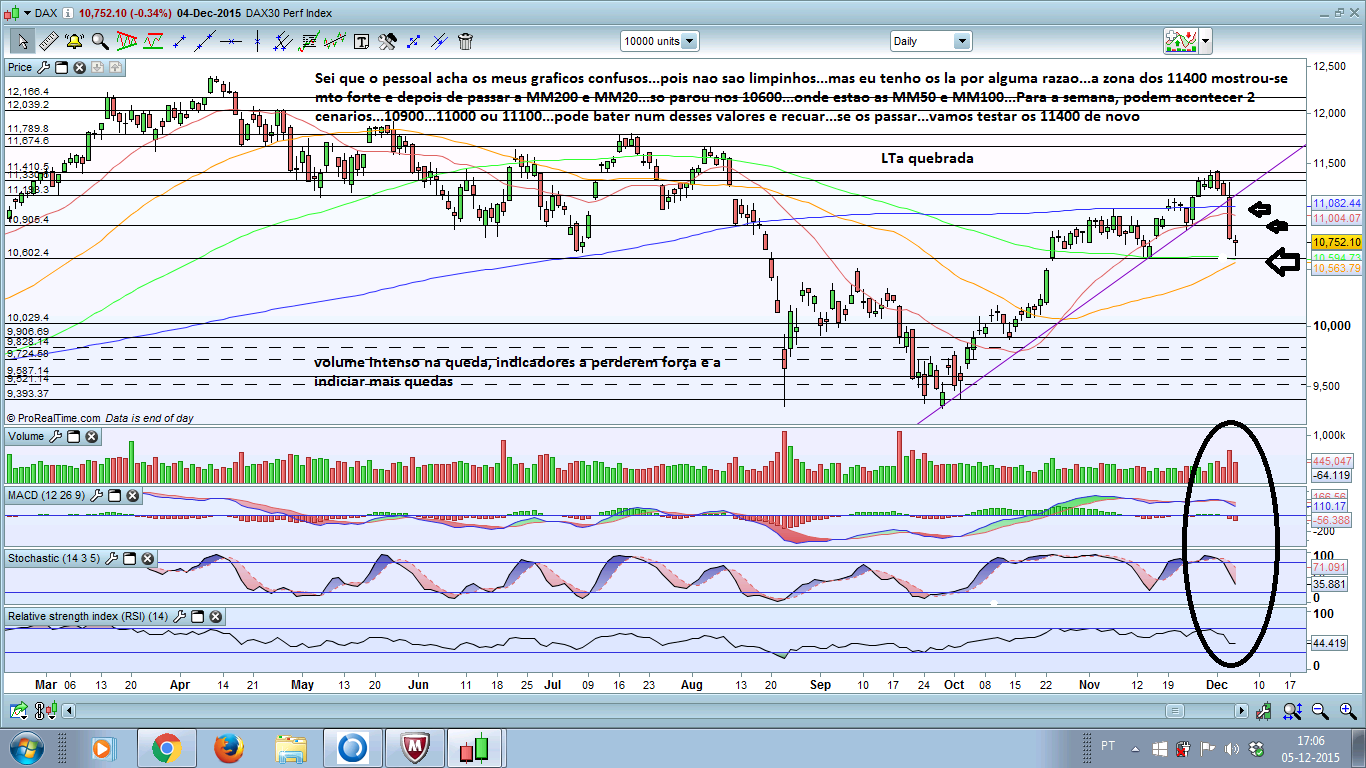Choose the line segment drawing tool
The height and width of the screenshot is (768, 1366).
coord(180,41)
